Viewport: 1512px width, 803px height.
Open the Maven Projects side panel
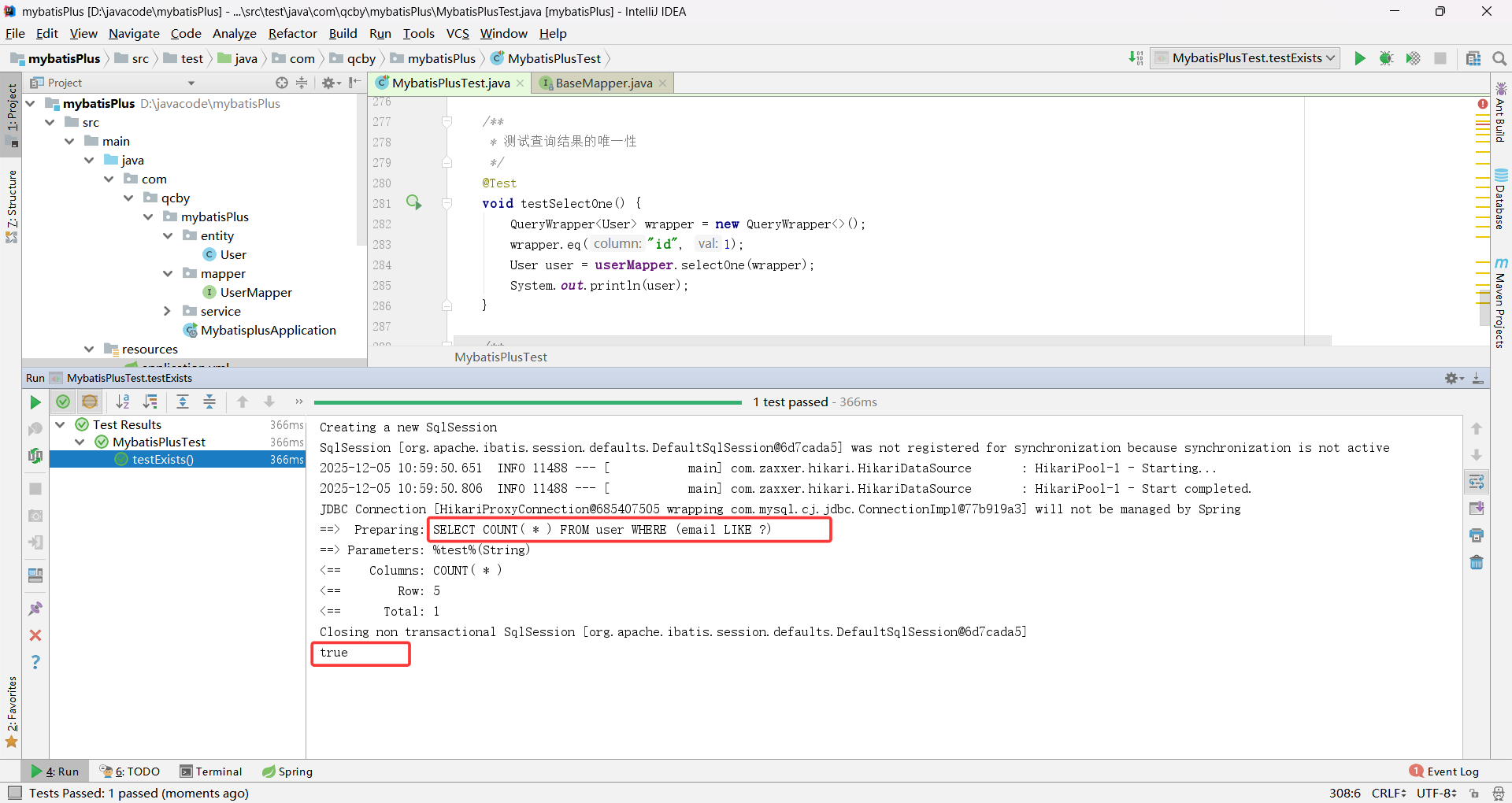point(1501,303)
